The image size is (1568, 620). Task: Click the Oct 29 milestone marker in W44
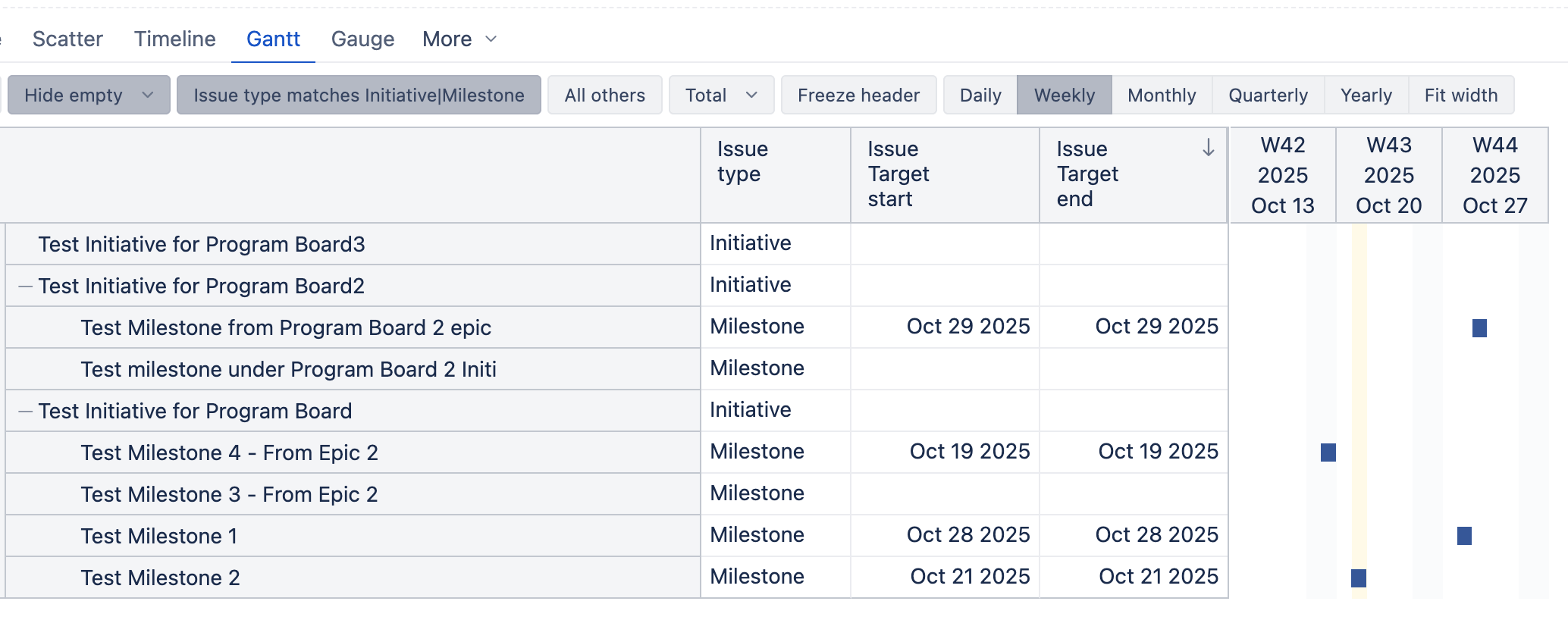(x=1479, y=328)
